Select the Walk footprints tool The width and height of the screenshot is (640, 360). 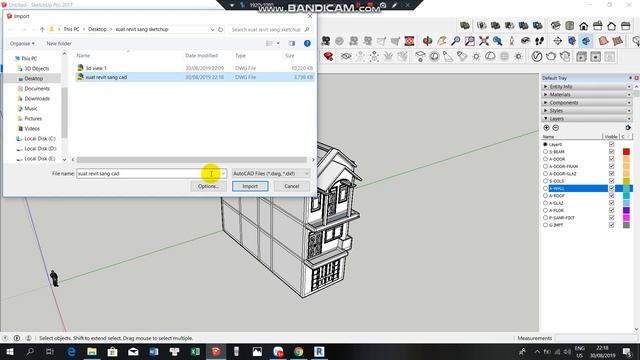coord(539,40)
